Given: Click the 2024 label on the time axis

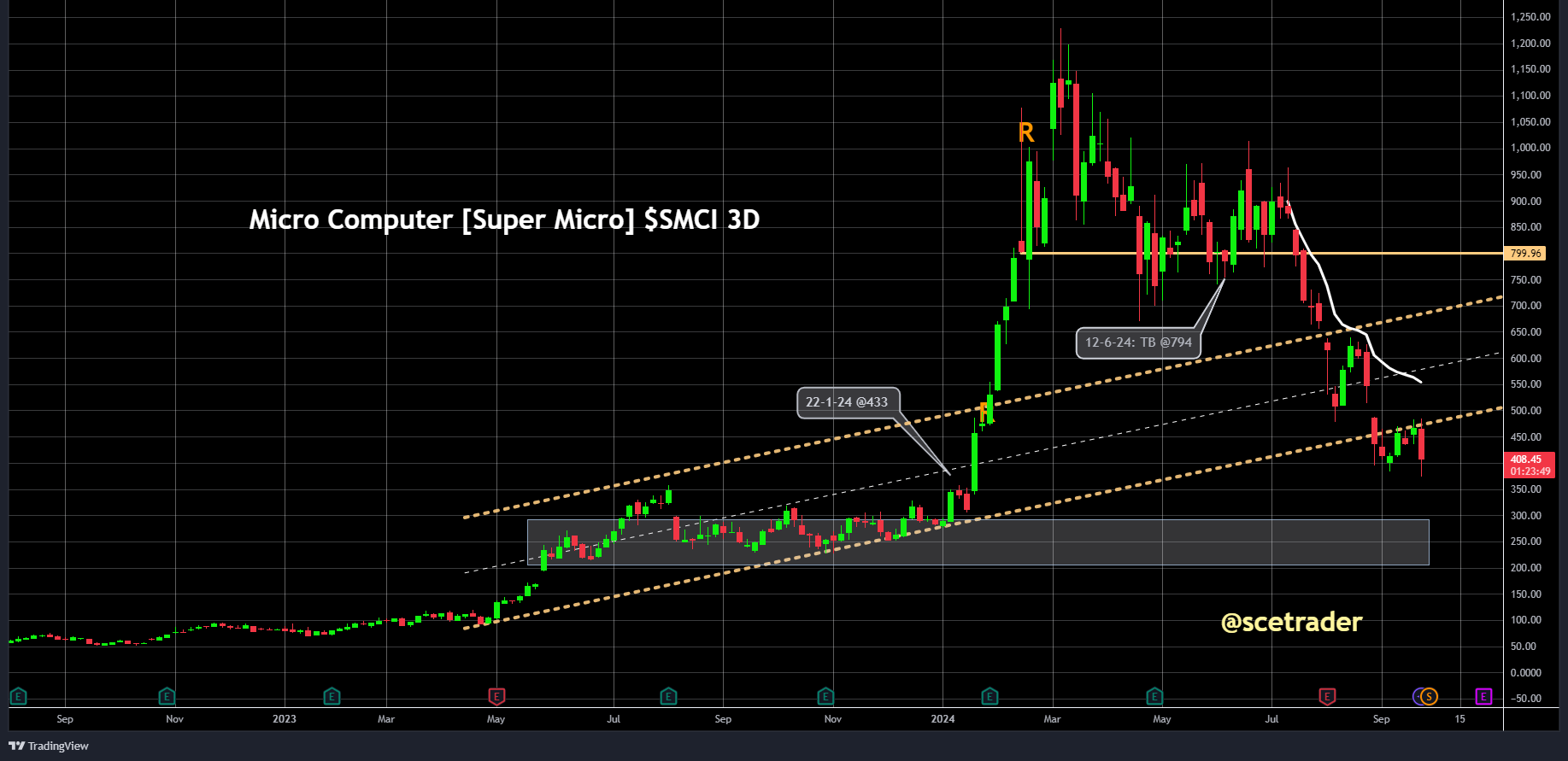Looking at the screenshot, I should point(943,719).
